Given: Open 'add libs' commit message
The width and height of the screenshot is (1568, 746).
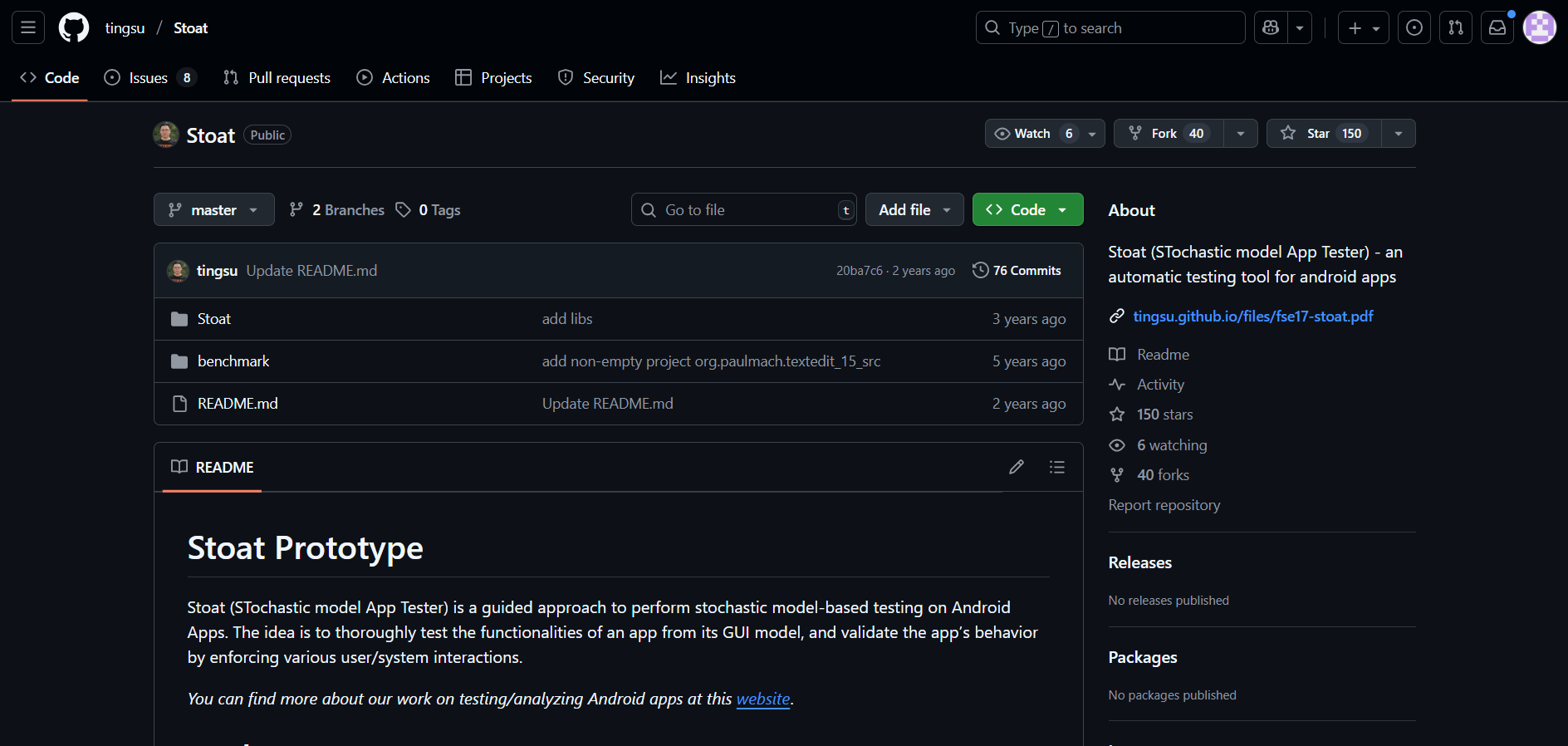Looking at the screenshot, I should tap(567, 319).
